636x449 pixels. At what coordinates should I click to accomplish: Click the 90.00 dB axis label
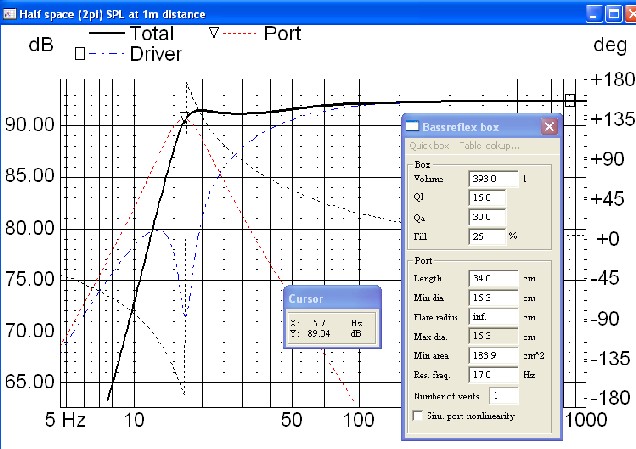(30, 125)
